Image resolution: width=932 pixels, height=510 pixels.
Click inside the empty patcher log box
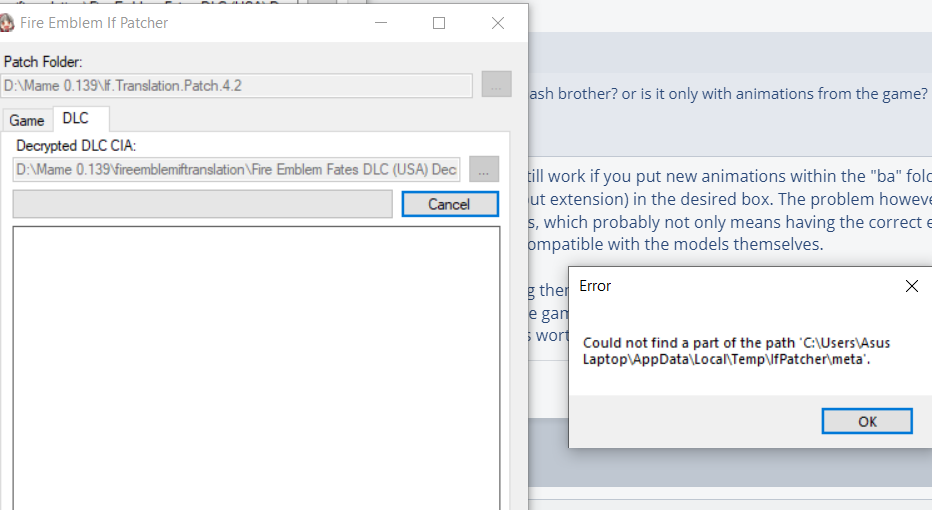click(256, 367)
